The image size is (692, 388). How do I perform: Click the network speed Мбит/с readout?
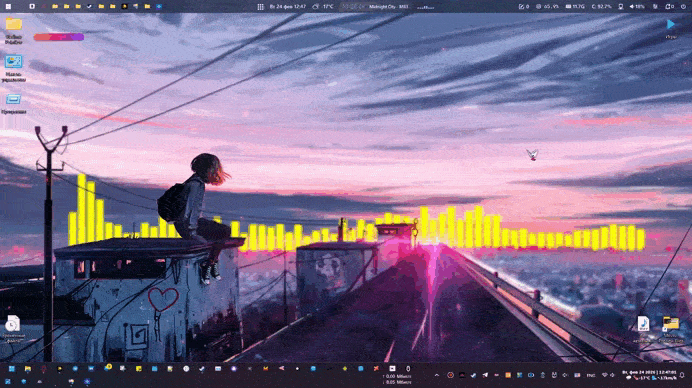click(x=397, y=379)
